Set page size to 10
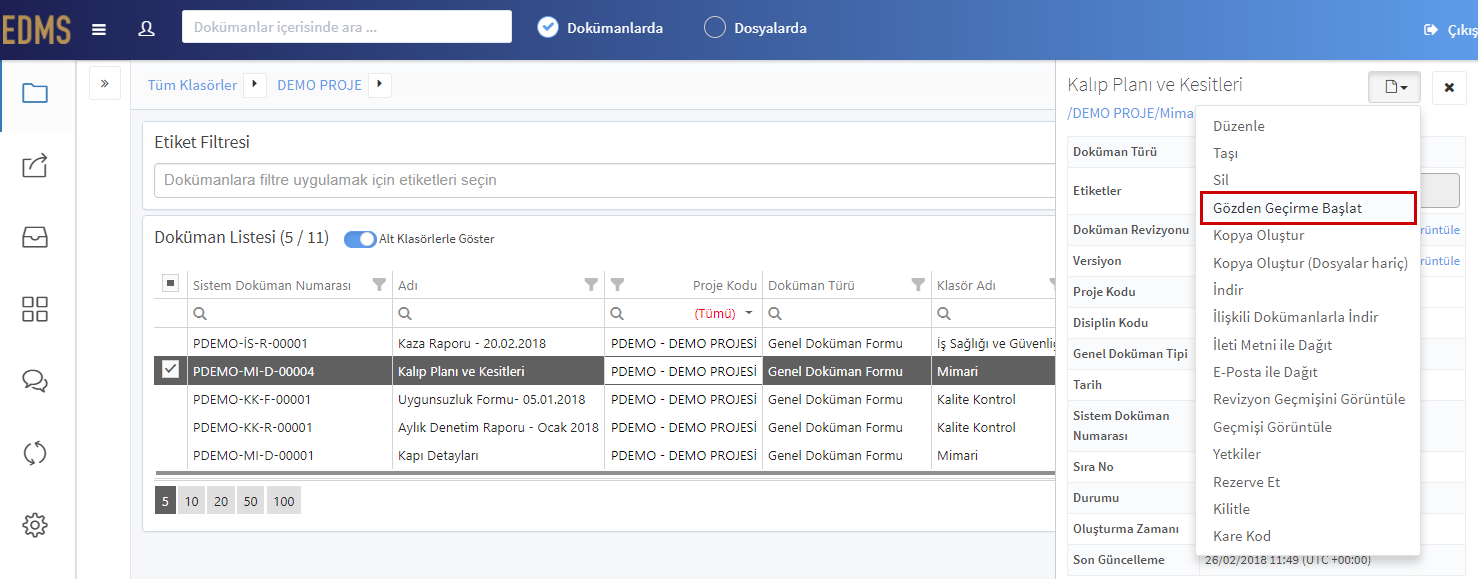The width and height of the screenshot is (1478, 579). click(x=191, y=501)
